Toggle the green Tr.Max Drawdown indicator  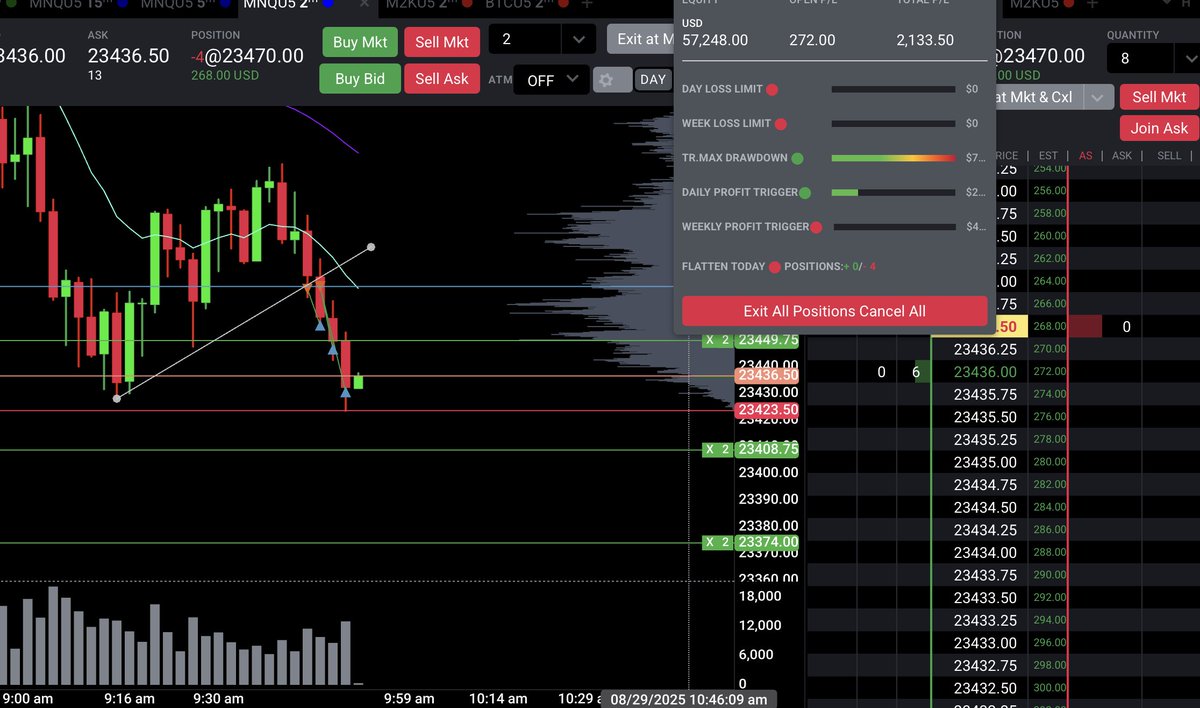[796, 157]
